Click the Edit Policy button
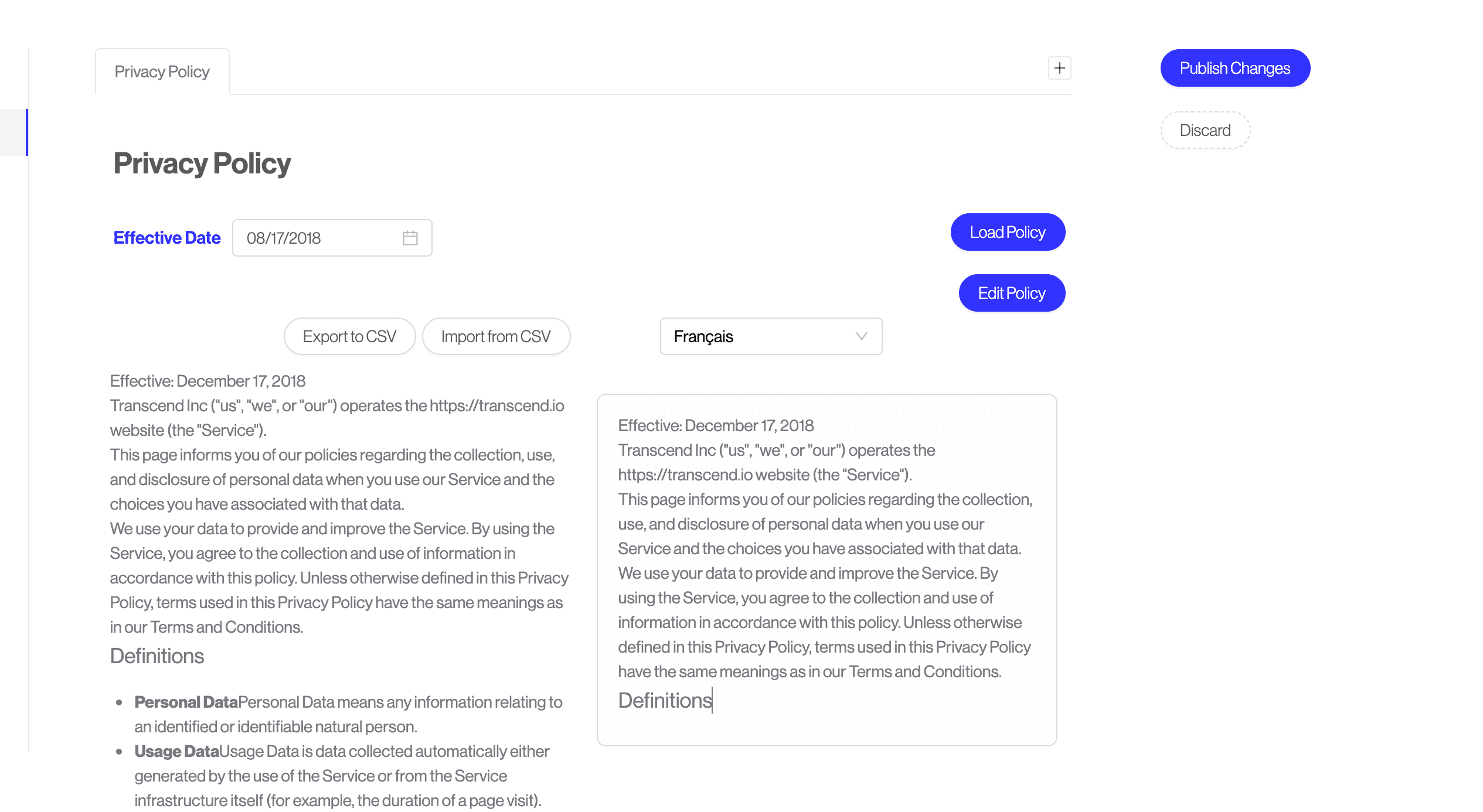 point(1011,293)
